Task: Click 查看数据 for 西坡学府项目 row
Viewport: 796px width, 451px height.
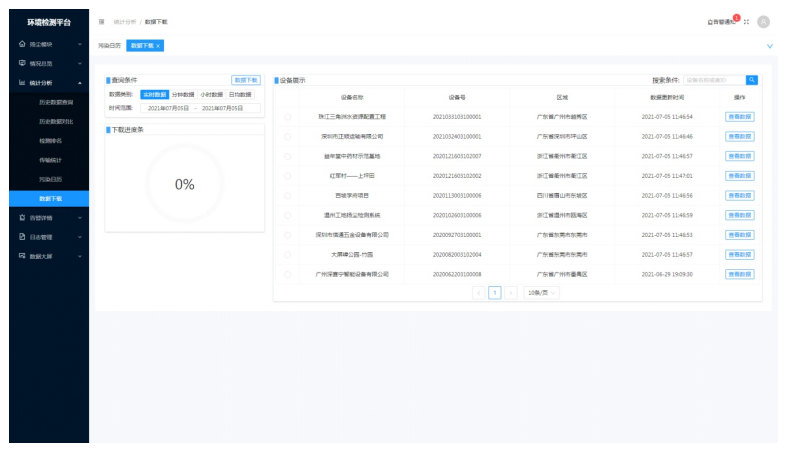Action: pyautogui.click(x=739, y=195)
